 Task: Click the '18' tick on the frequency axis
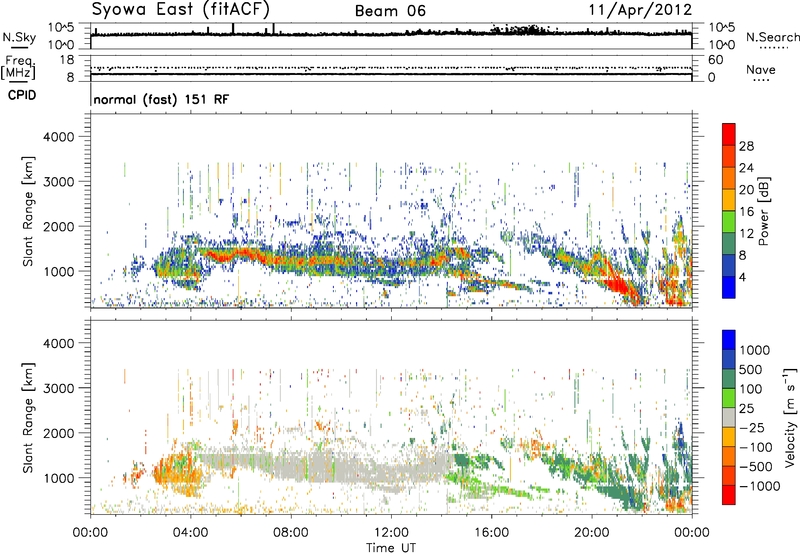[x=67, y=60]
